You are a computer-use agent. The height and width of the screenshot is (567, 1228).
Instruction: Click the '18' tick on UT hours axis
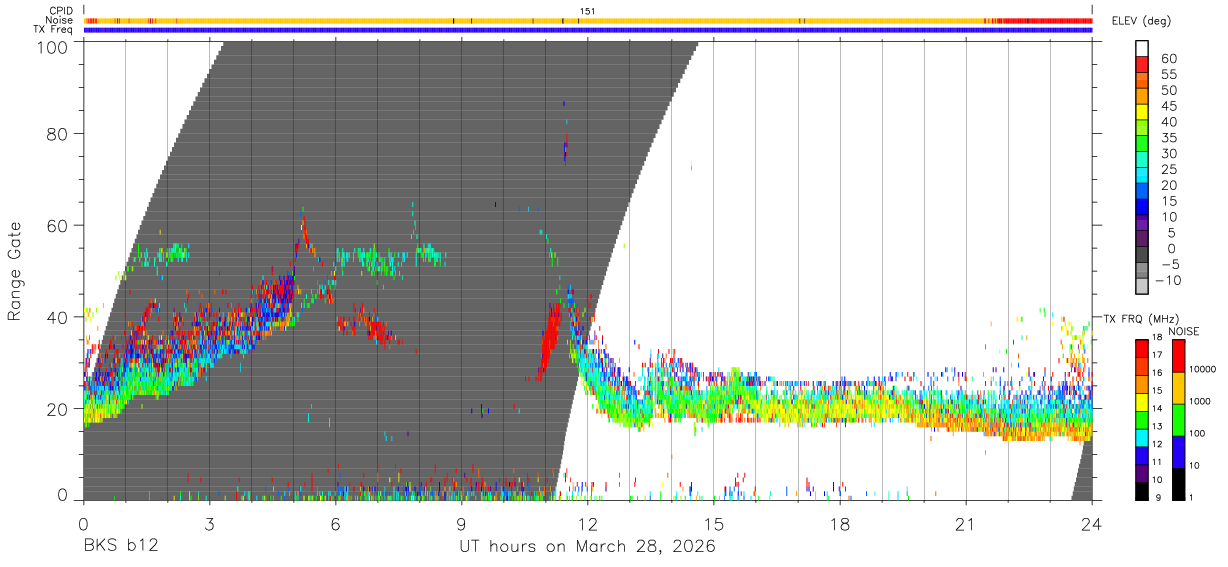click(x=840, y=523)
